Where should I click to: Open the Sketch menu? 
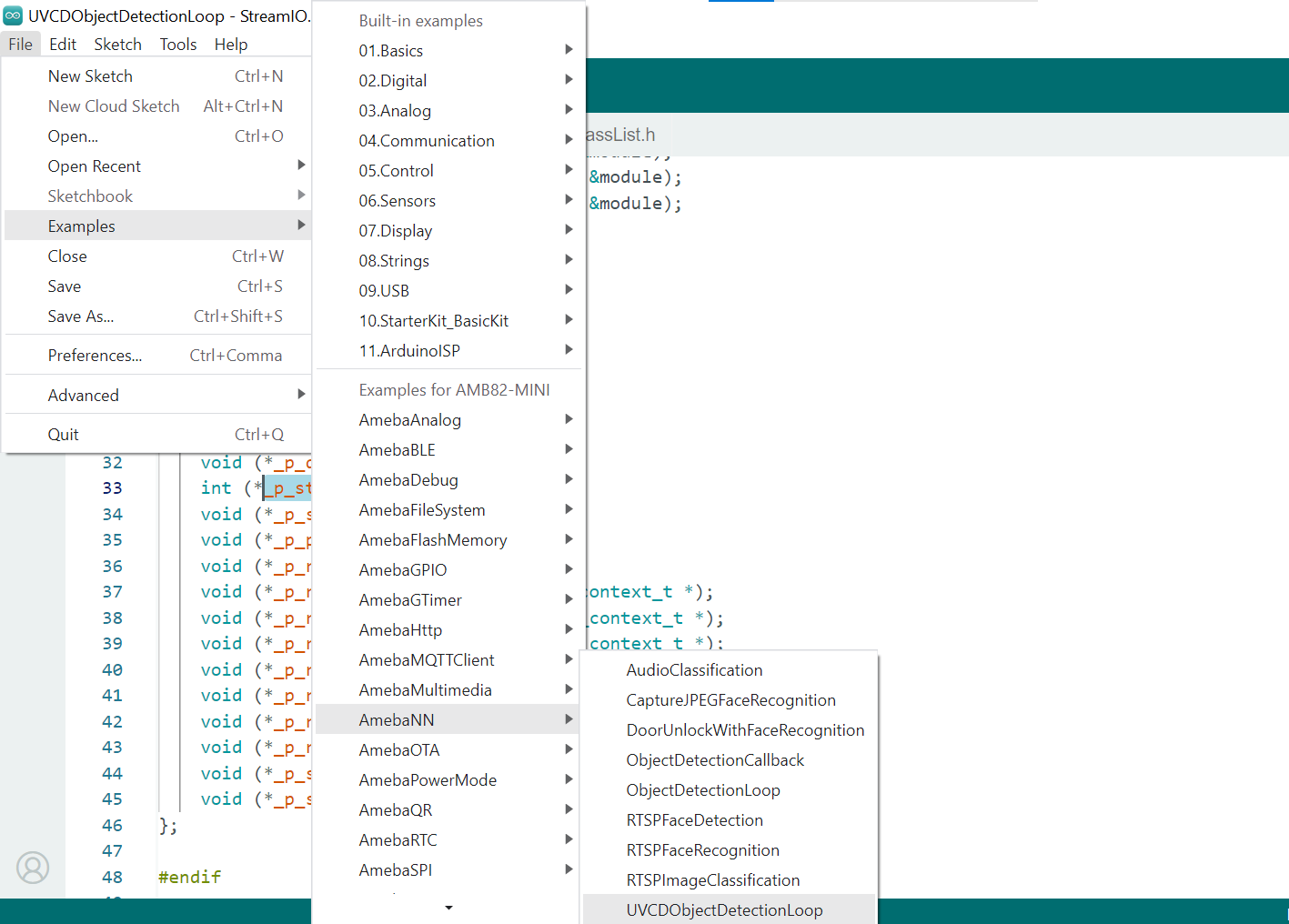[117, 45]
